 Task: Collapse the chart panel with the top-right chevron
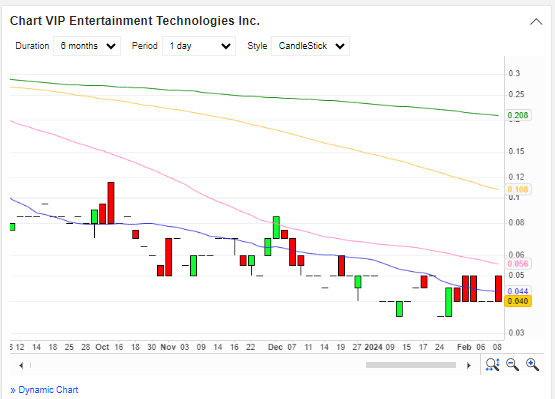tap(536, 22)
